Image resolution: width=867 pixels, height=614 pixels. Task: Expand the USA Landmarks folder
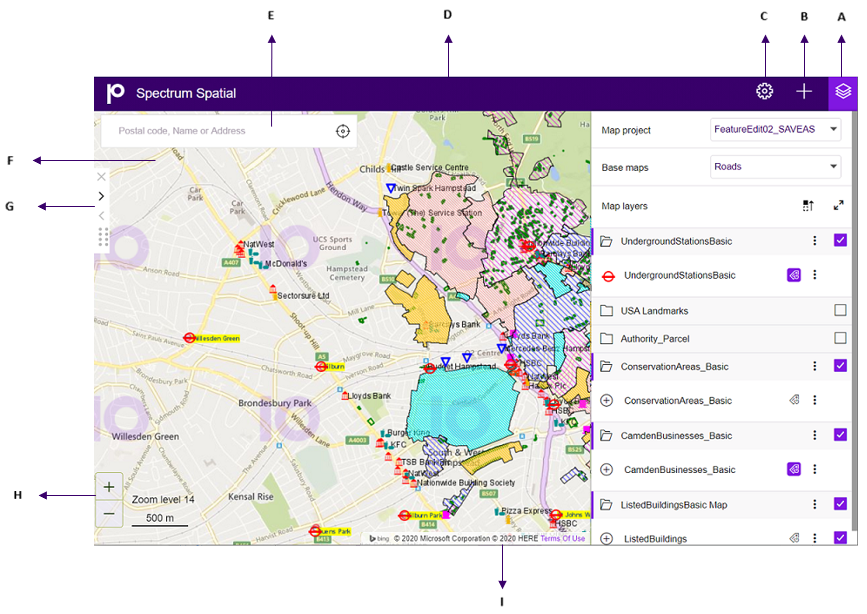coord(606,311)
